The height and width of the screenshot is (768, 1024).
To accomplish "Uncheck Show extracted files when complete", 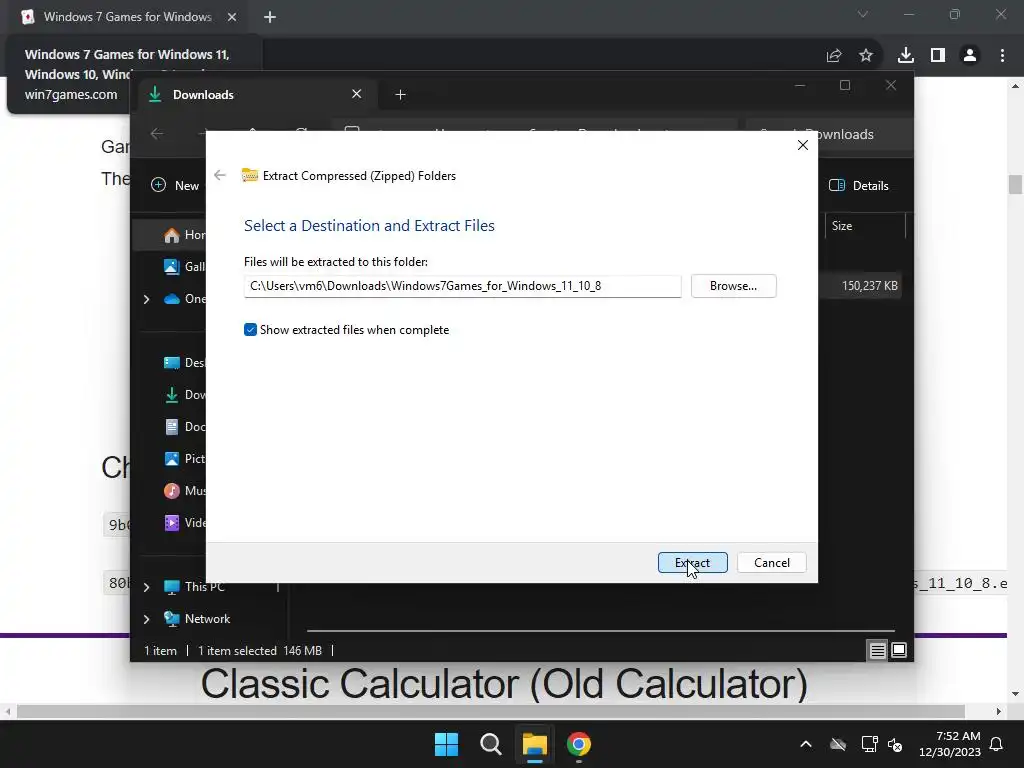I will point(250,330).
